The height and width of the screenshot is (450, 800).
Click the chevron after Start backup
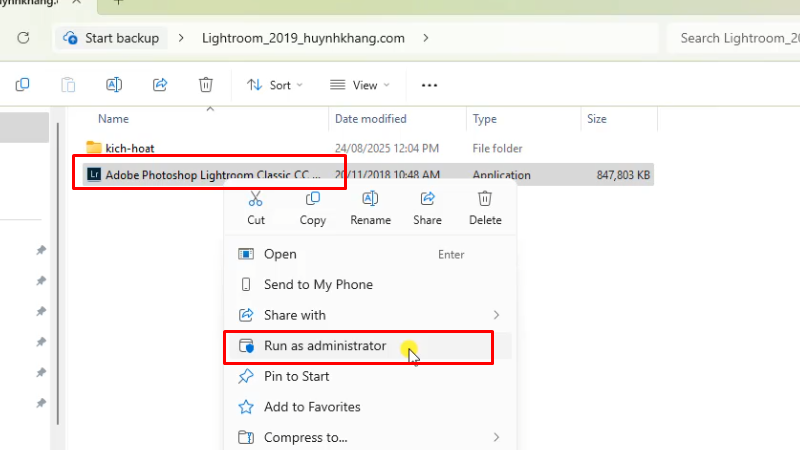pyautogui.click(x=181, y=38)
